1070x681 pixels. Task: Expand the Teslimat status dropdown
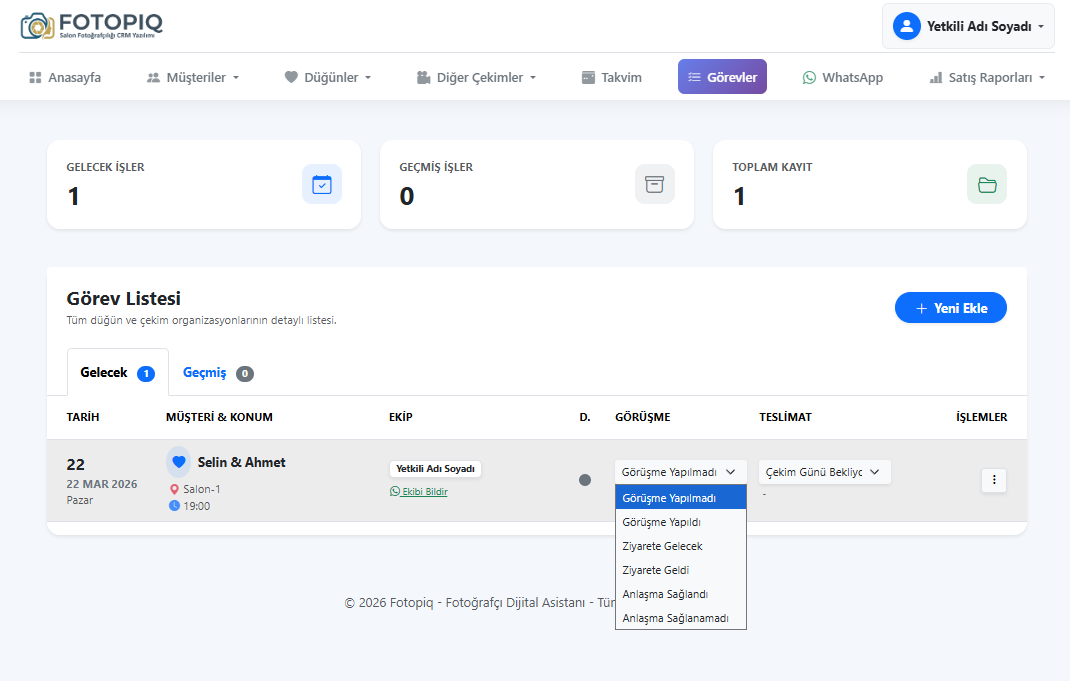click(x=824, y=472)
